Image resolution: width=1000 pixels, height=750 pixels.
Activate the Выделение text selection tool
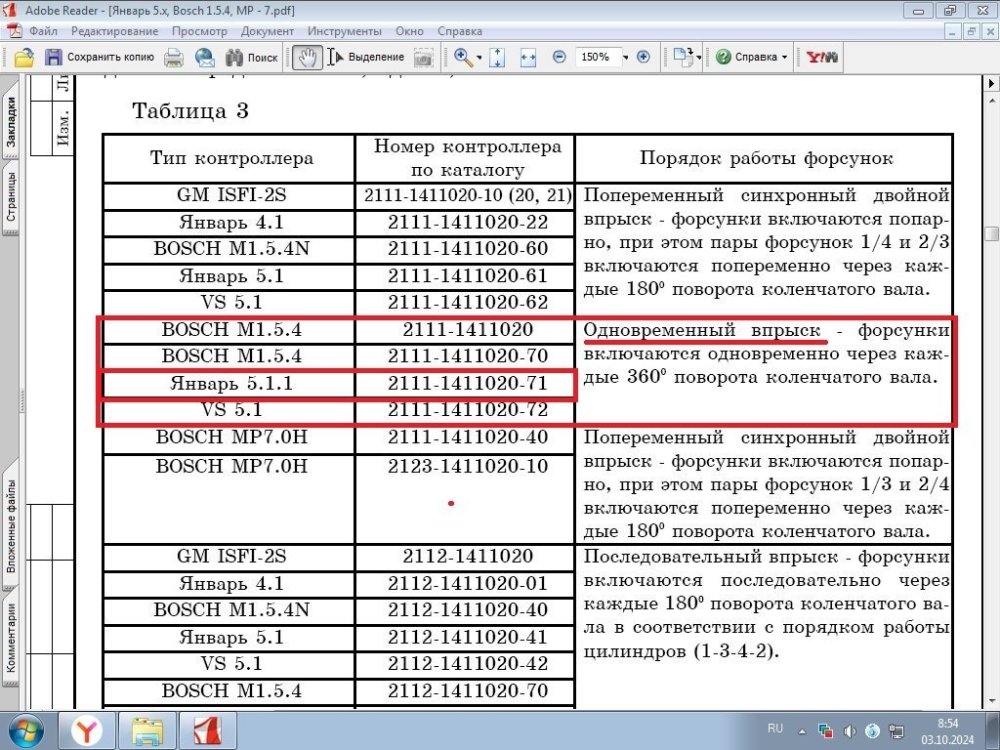click(366, 57)
